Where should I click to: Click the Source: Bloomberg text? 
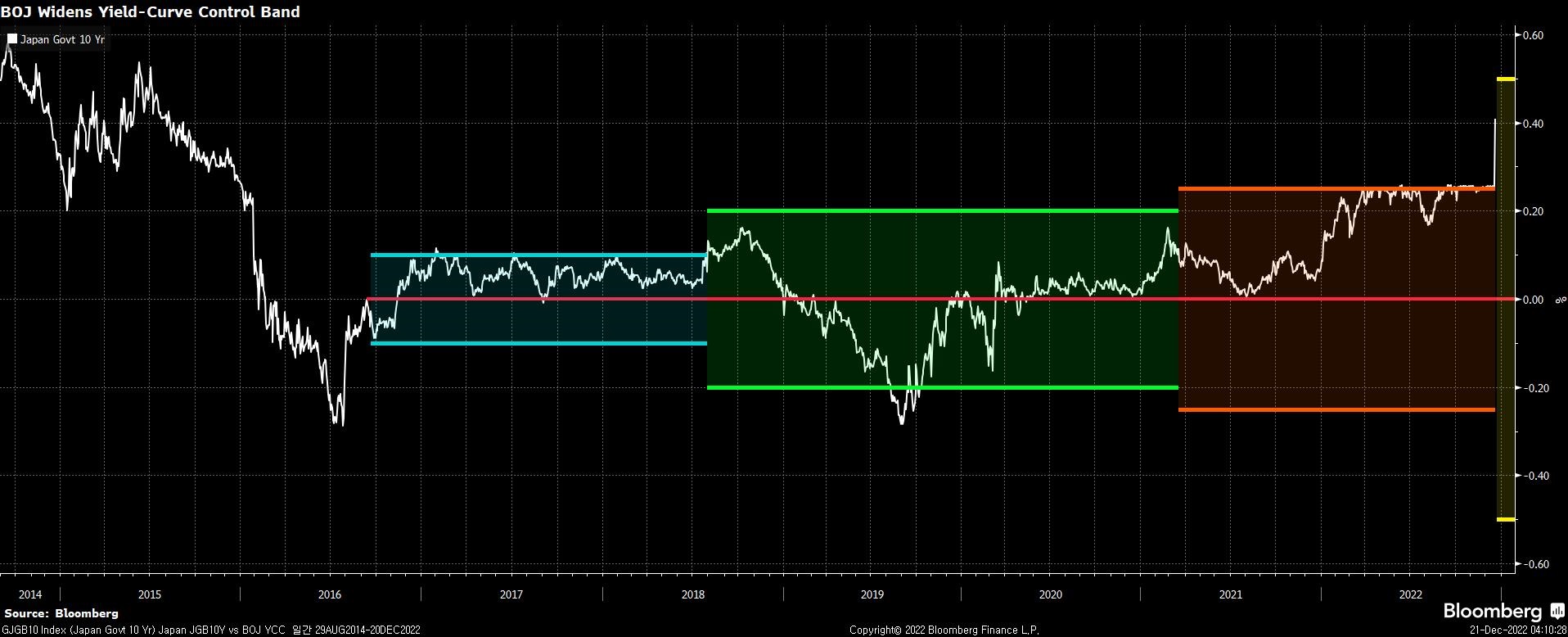[61, 613]
